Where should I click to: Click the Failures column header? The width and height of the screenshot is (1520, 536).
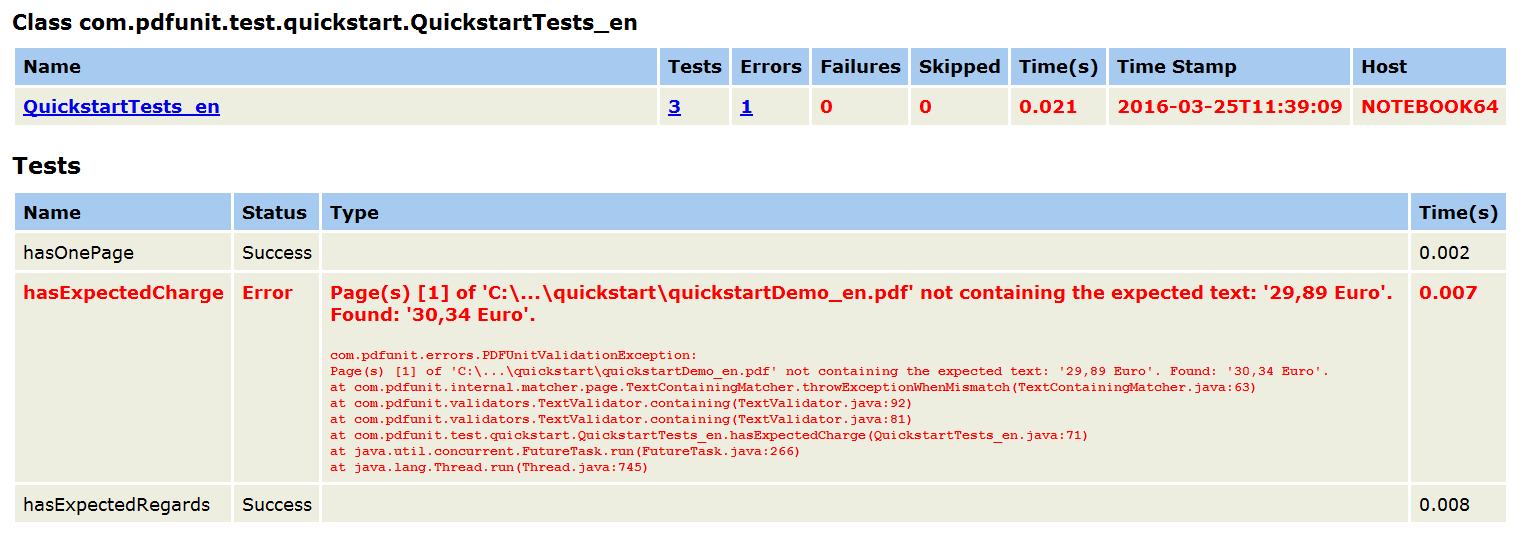(x=860, y=67)
